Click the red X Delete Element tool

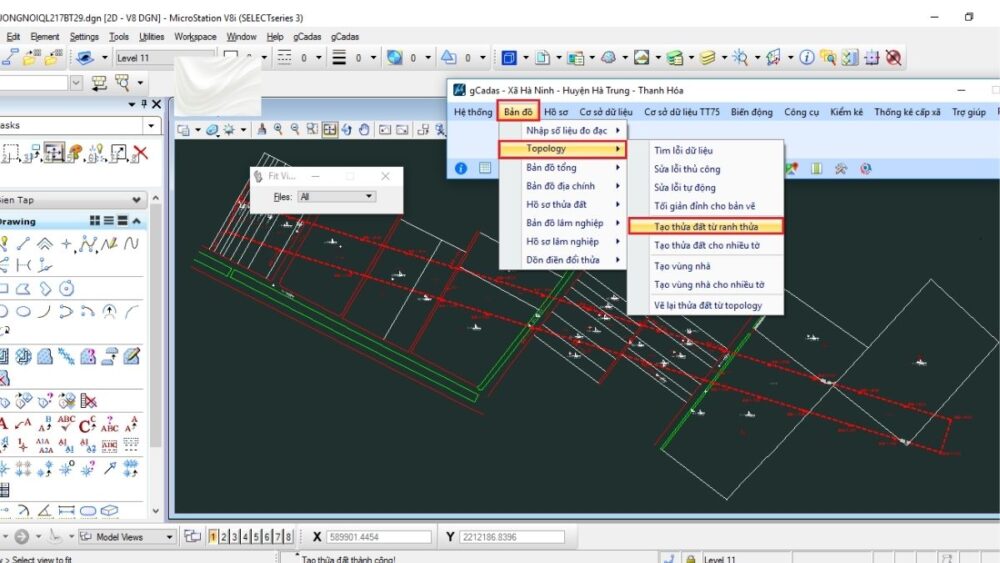coord(140,153)
